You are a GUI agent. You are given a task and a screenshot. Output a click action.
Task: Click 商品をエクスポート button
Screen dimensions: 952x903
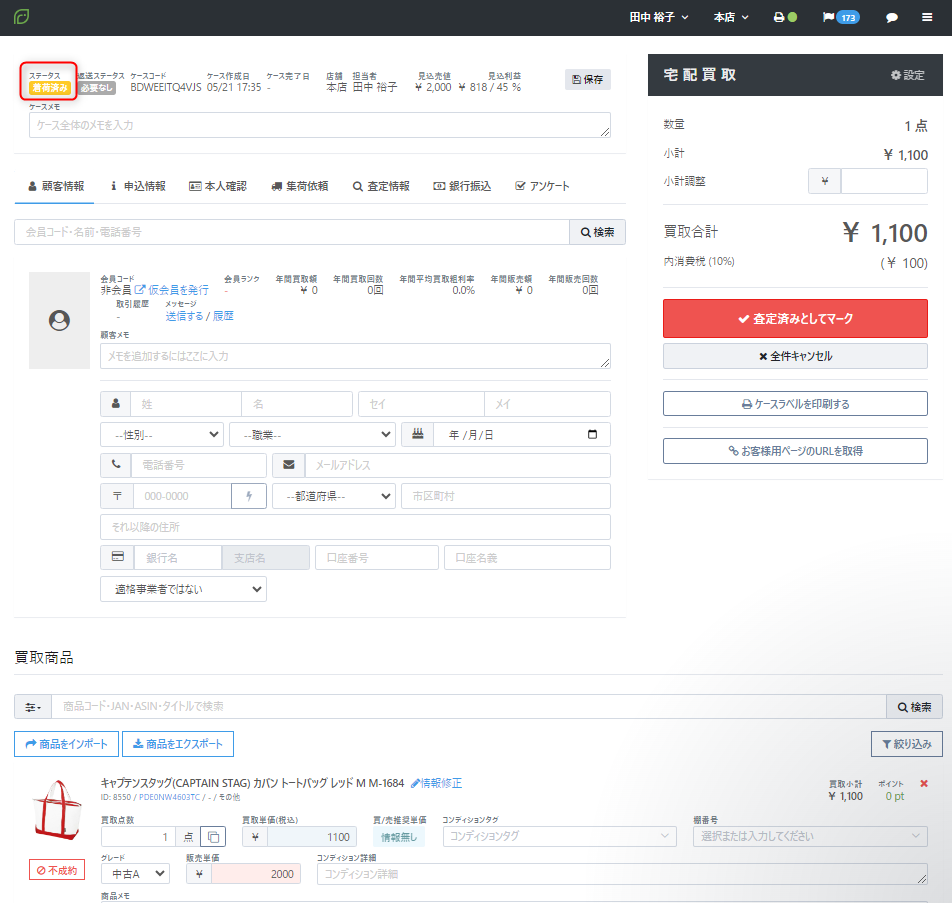pos(178,744)
